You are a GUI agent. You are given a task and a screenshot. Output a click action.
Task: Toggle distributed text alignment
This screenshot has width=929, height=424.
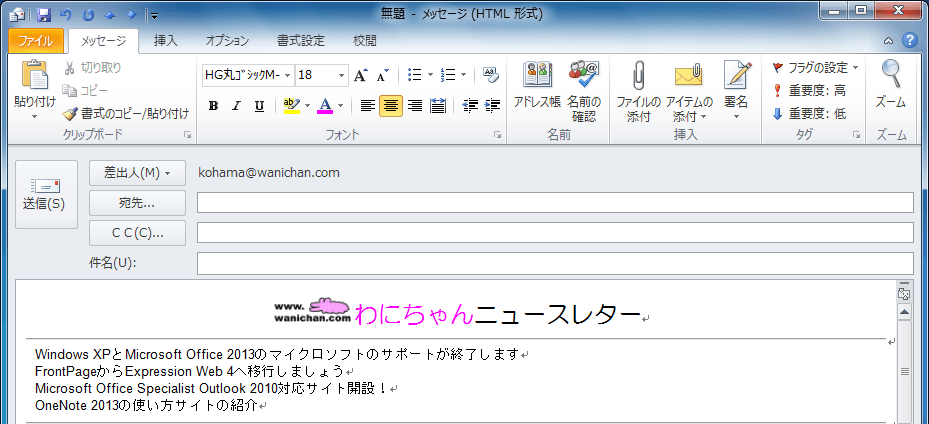tap(438, 106)
